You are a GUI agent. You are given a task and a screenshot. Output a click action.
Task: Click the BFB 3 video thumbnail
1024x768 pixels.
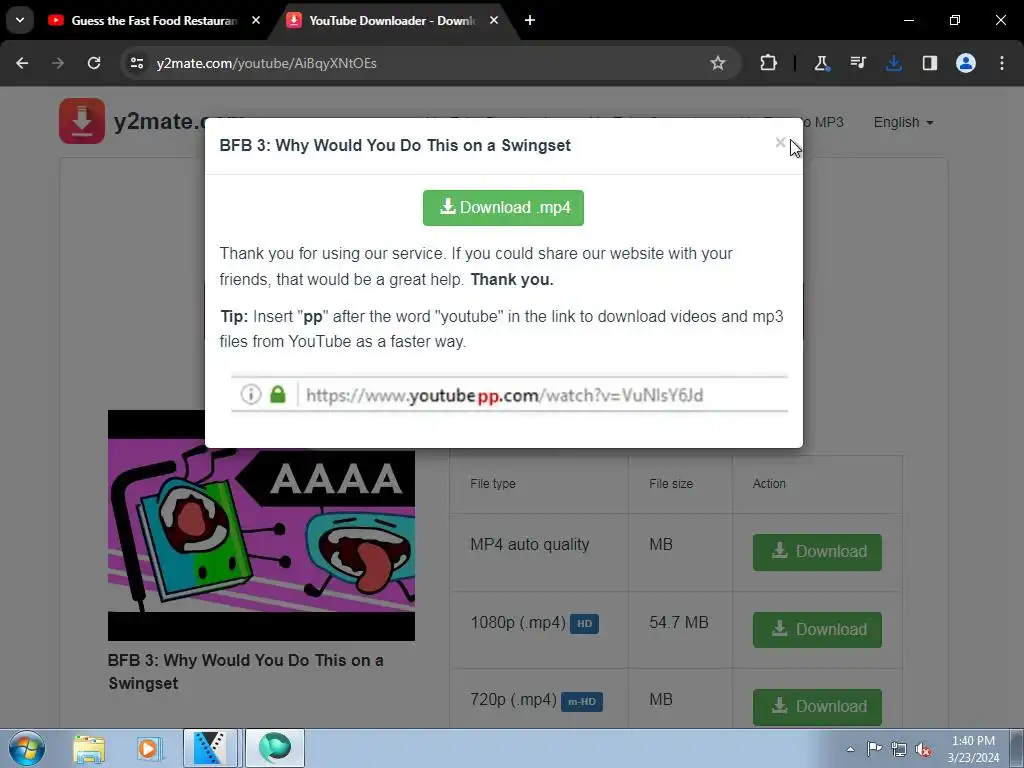click(x=261, y=525)
